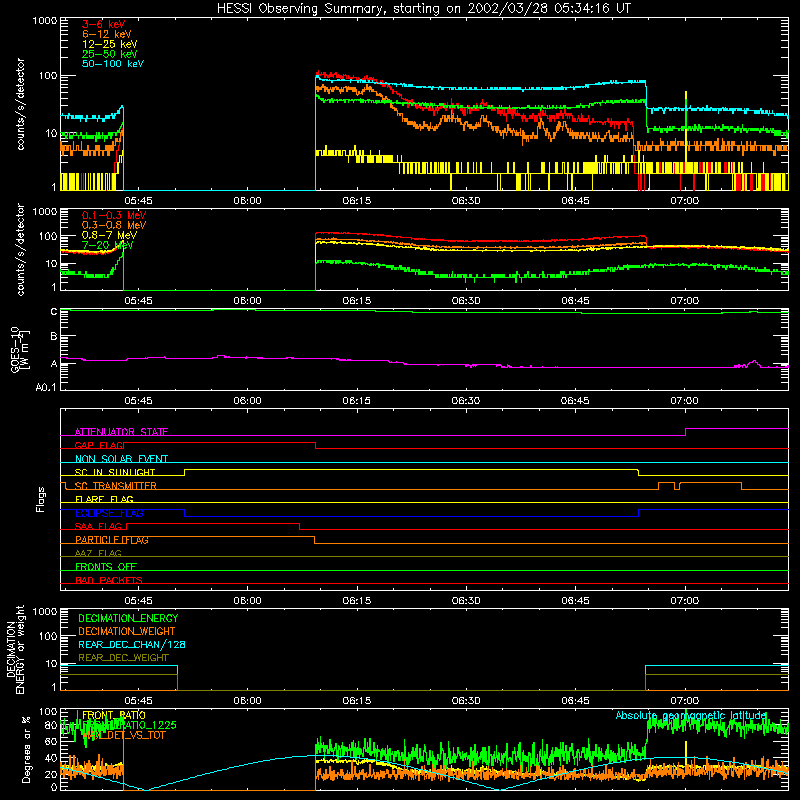Select the cyan 50-100 keV legend label
Screen dimensions: 800x800
click(x=112, y=64)
